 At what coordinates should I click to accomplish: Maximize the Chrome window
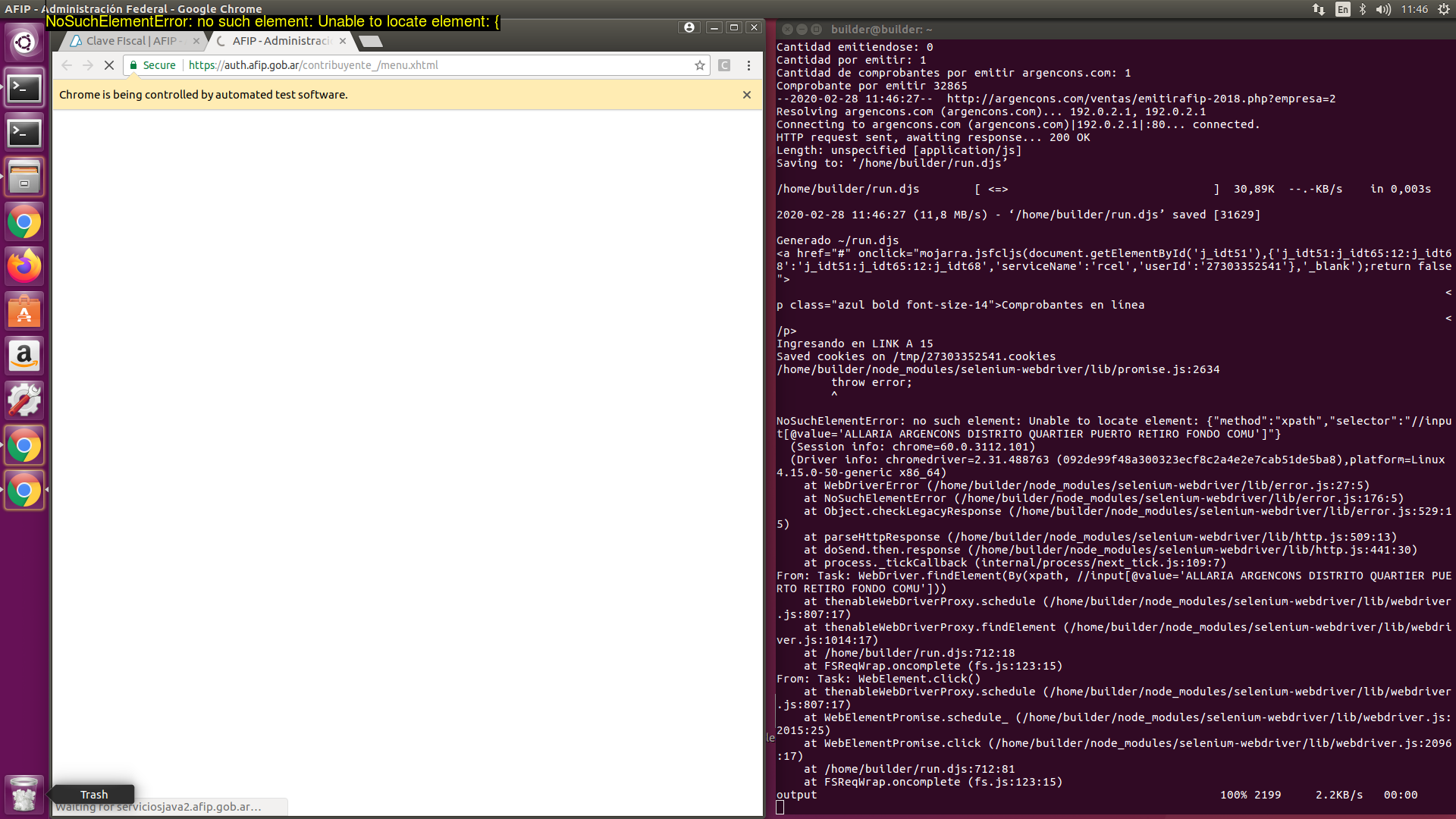coord(734,27)
